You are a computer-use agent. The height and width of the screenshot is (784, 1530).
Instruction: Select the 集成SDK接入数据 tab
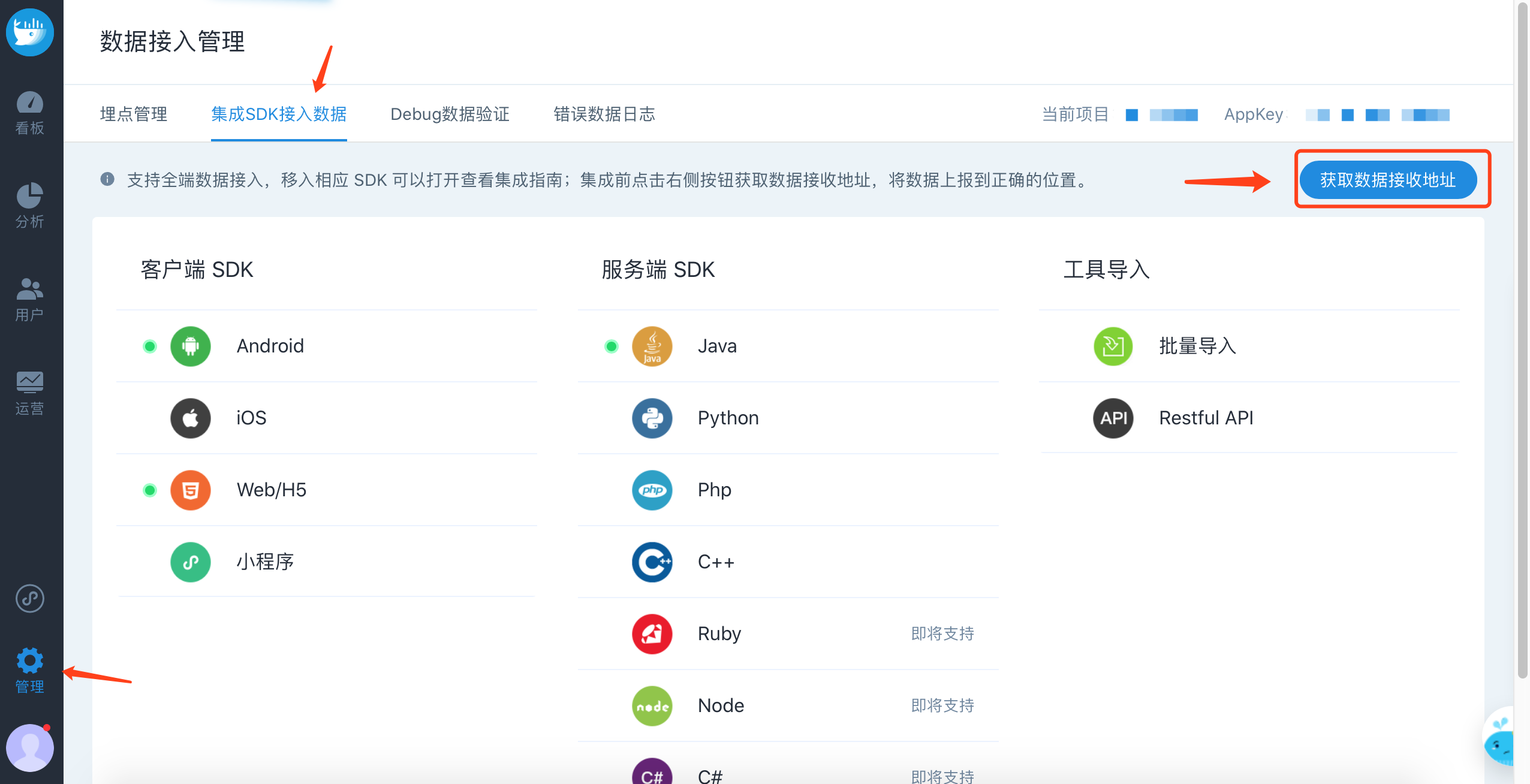279,114
